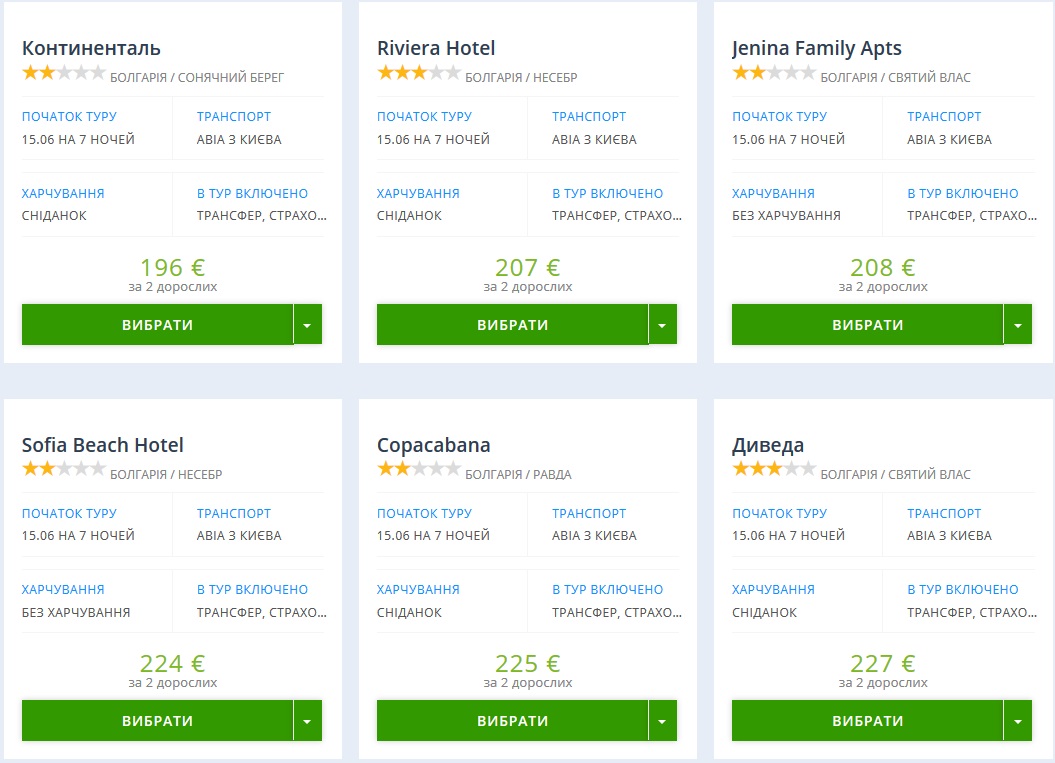Click the Sofia Beach Hotel name
Viewport: 1055px width, 763px height.
tap(103, 445)
